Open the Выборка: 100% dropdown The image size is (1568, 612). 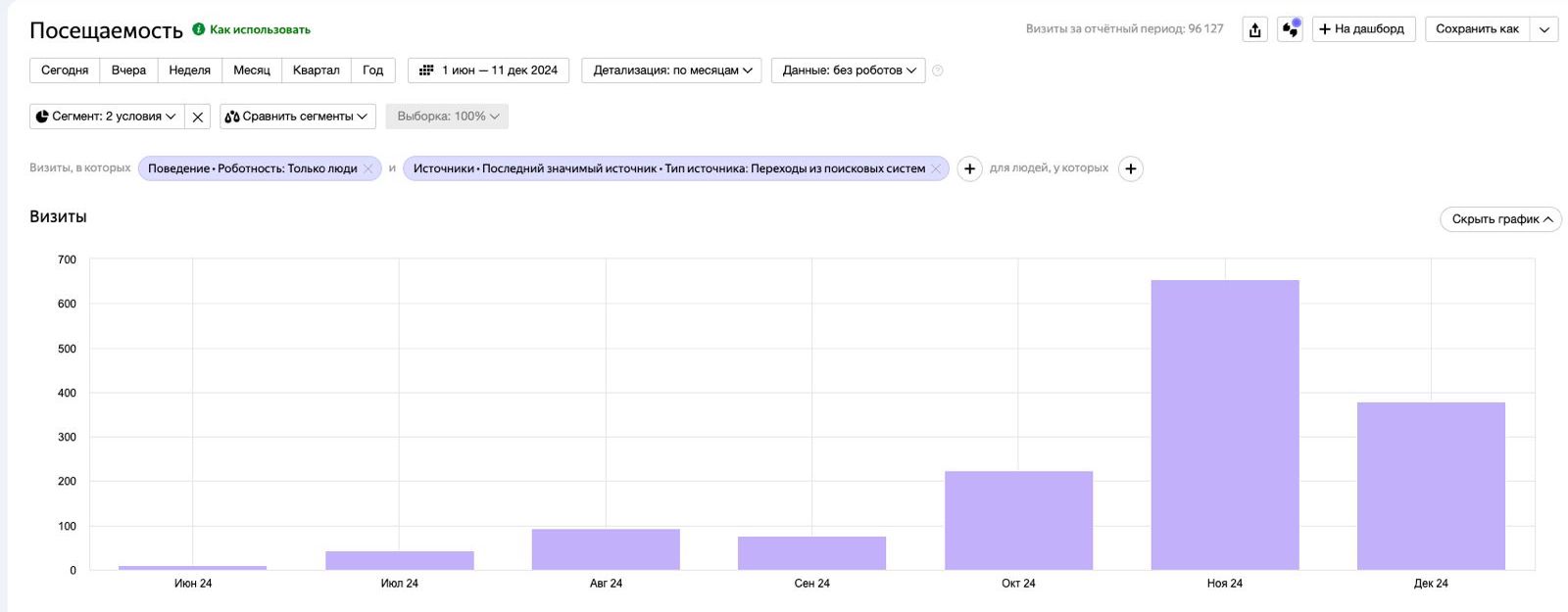447,117
